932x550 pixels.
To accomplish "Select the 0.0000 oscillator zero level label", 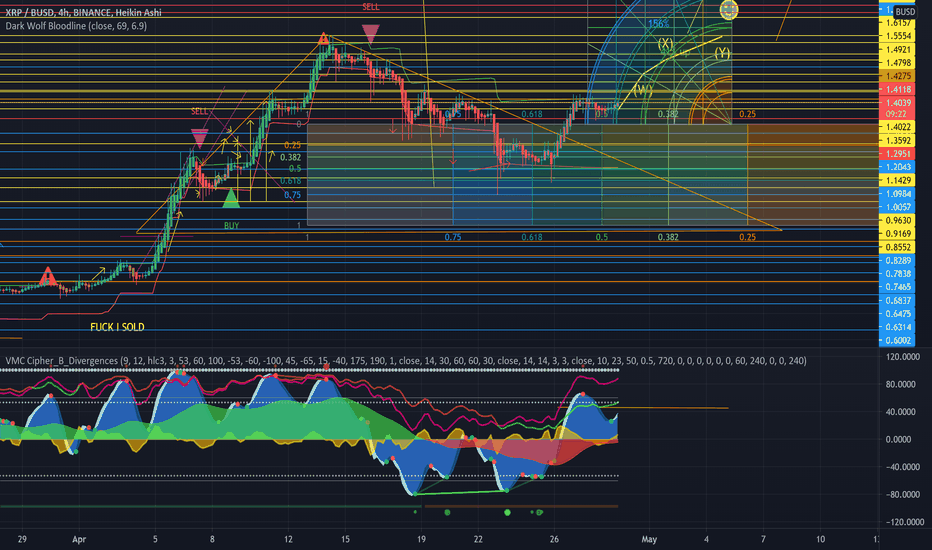I will point(898,439).
